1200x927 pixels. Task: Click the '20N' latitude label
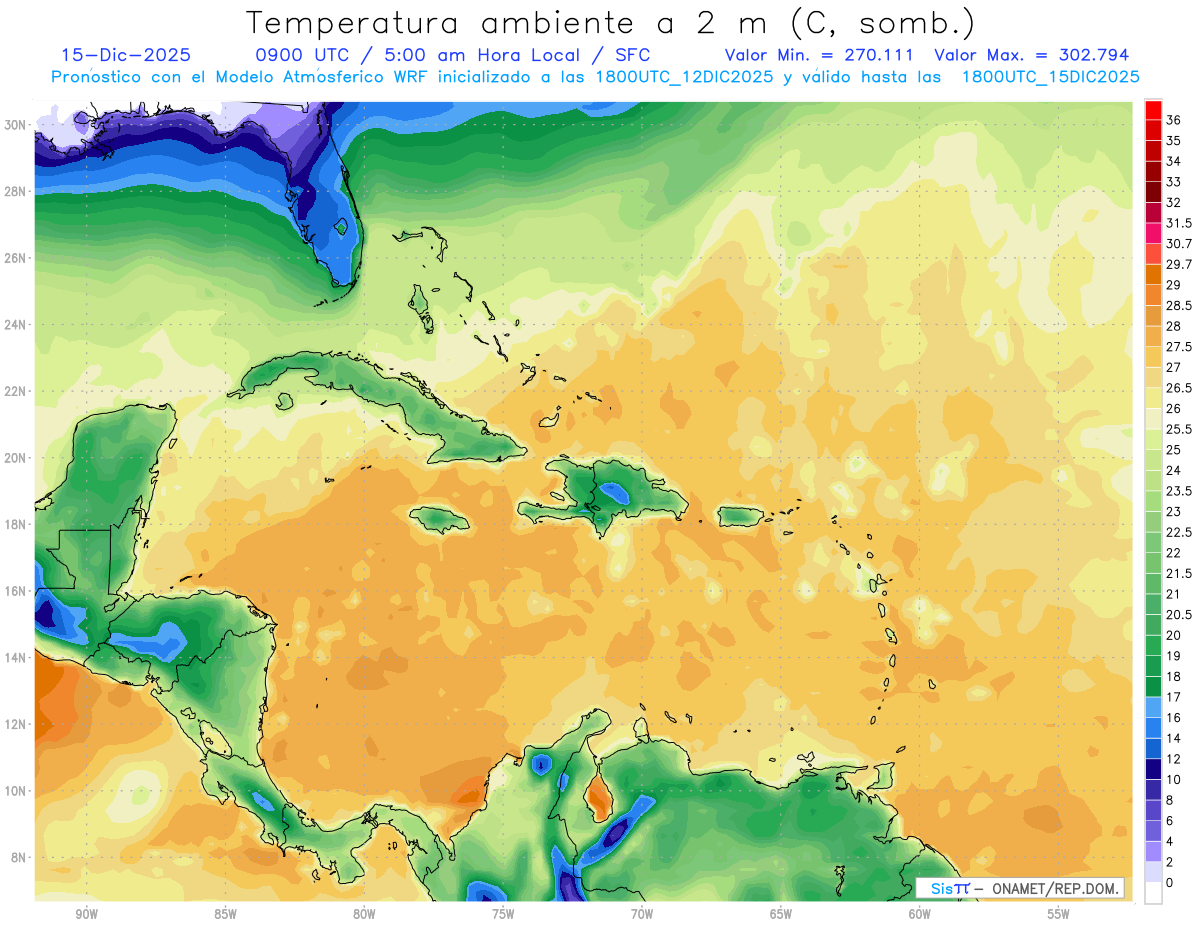click(15, 458)
